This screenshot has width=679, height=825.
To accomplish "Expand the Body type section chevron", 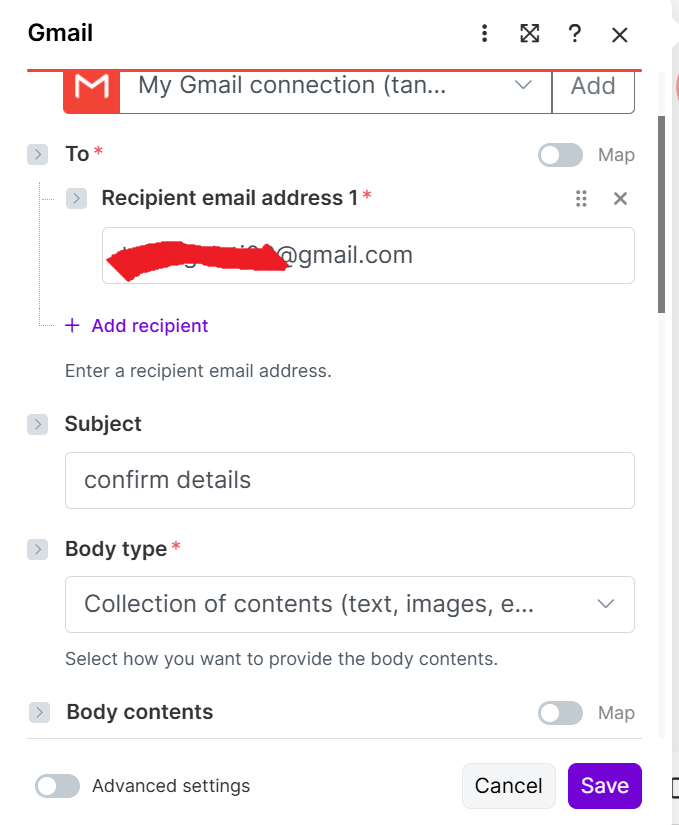I will click(37, 549).
